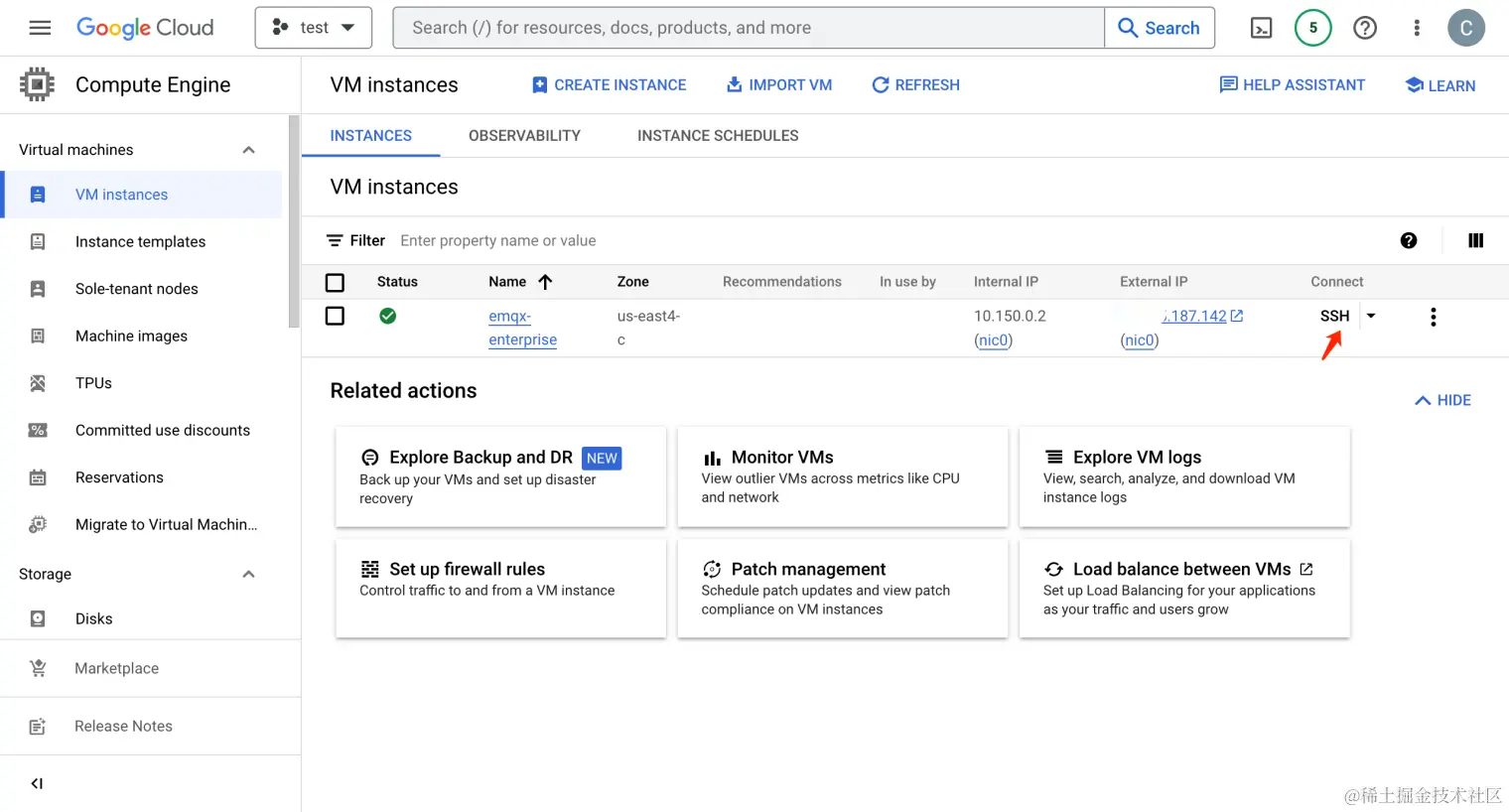
Task: Toggle the select-all instances checkbox
Action: pos(336,283)
